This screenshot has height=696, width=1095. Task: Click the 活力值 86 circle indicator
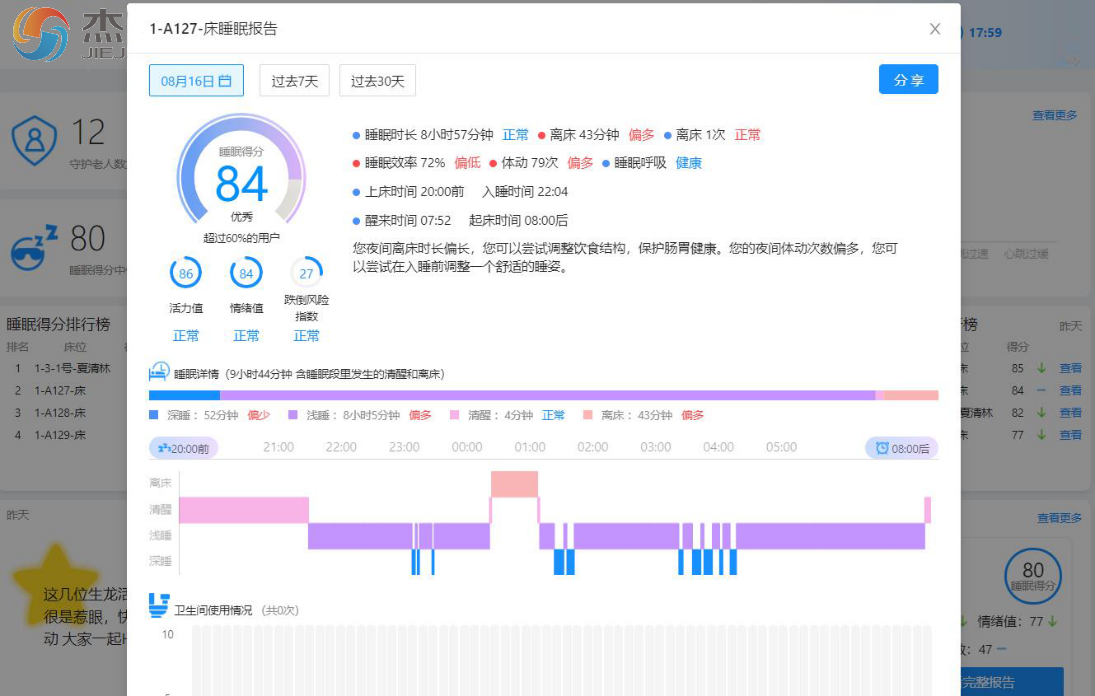pyautogui.click(x=185, y=273)
